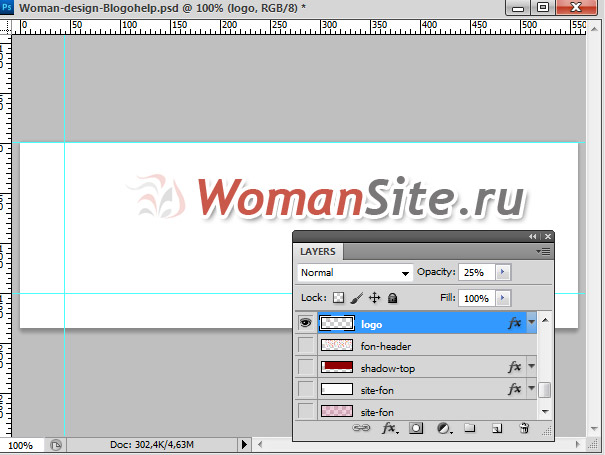The image size is (605, 455).
Task: Click the fx badge on site-fon layer with white thumbnail
Action: pyautogui.click(x=515, y=389)
